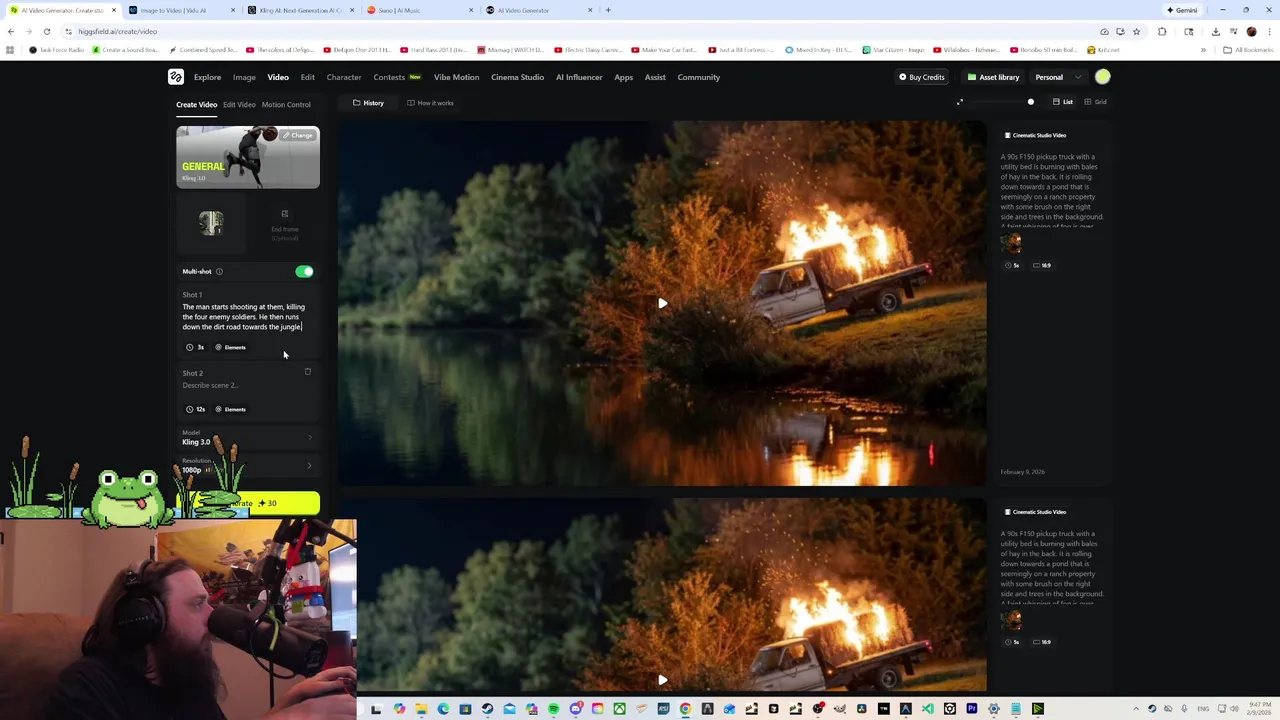Expand the Model Kling 3.0 selector
1280x720 pixels.
(248, 438)
